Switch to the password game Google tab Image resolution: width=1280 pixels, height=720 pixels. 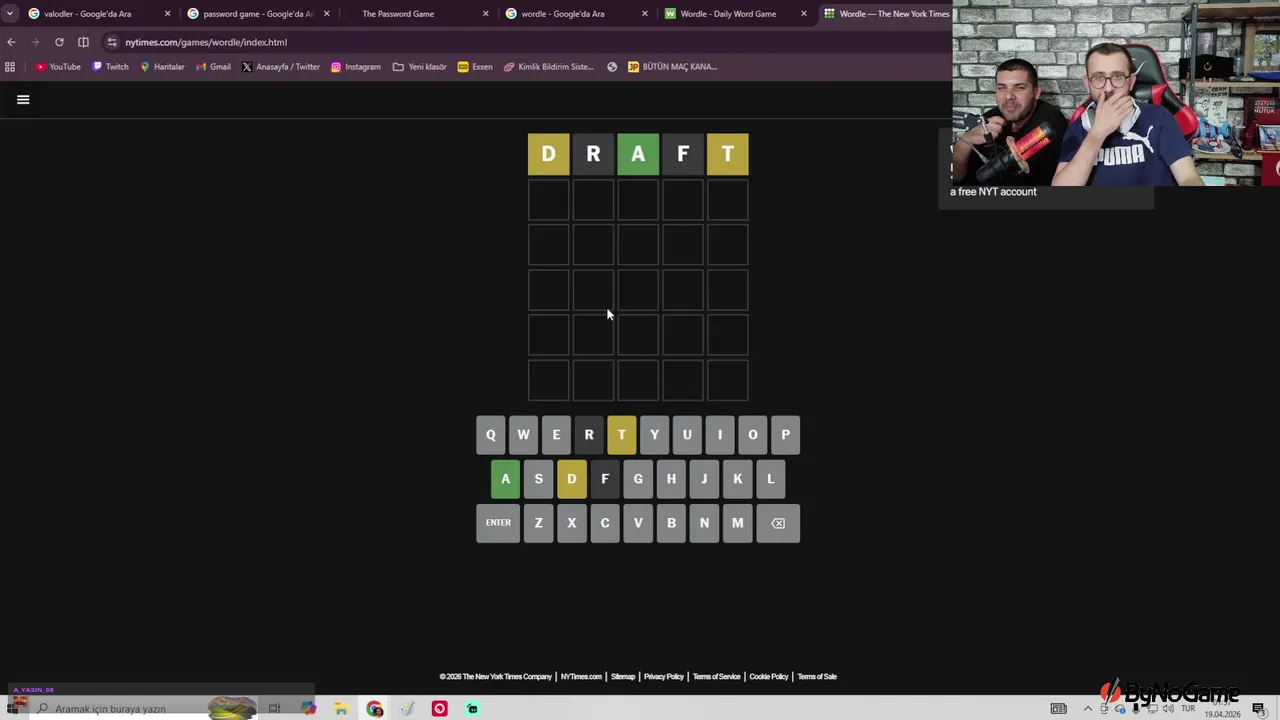[x=258, y=14]
